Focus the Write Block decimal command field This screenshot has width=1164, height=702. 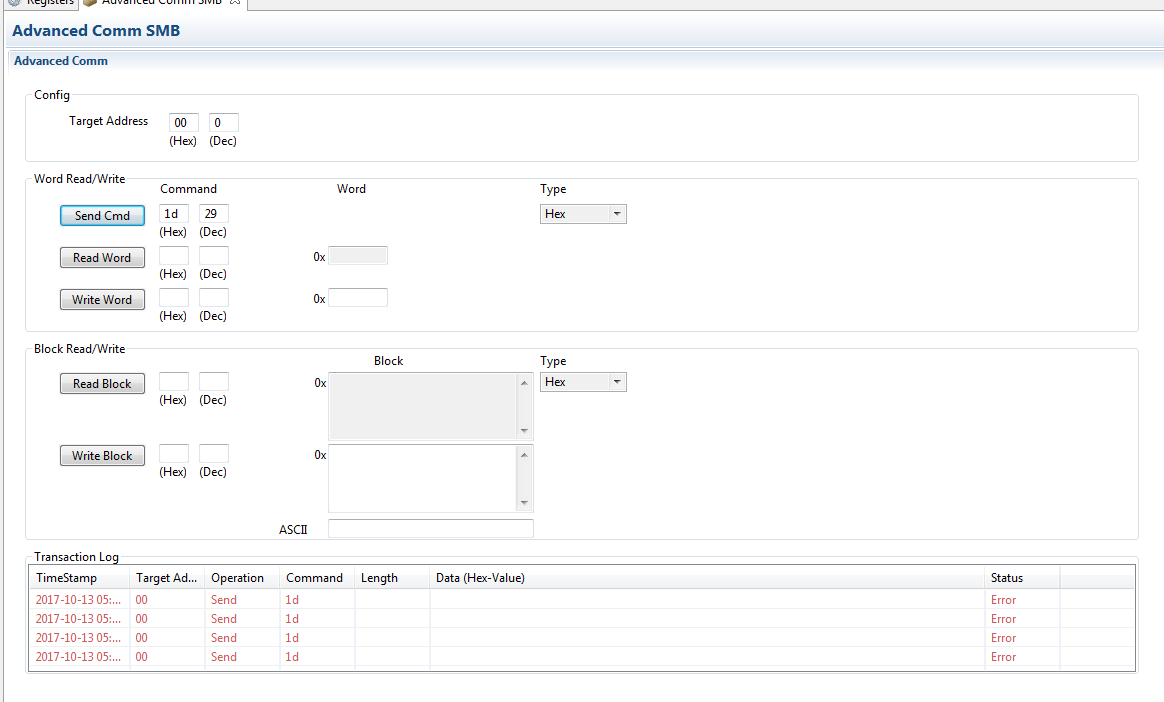tap(214, 454)
